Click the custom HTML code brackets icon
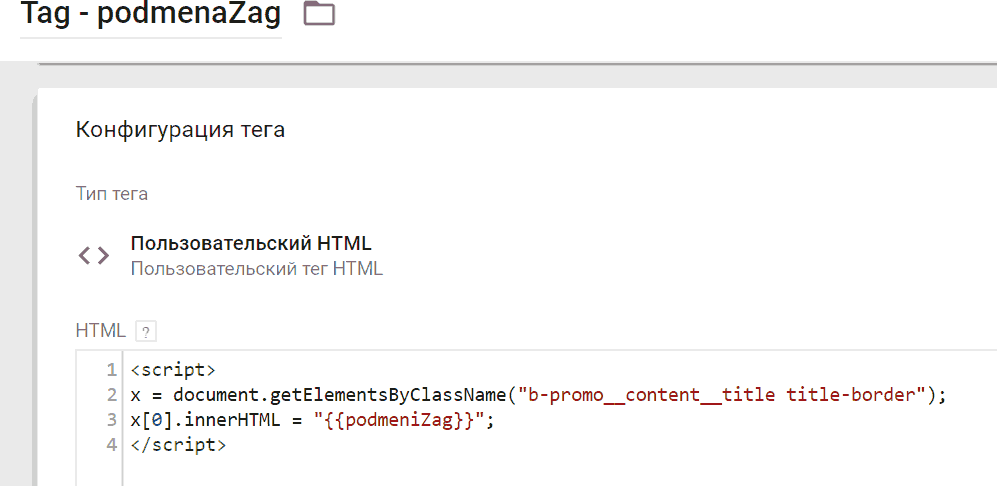The width and height of the screenshot is (997, 486). click(x=93, y=256)
